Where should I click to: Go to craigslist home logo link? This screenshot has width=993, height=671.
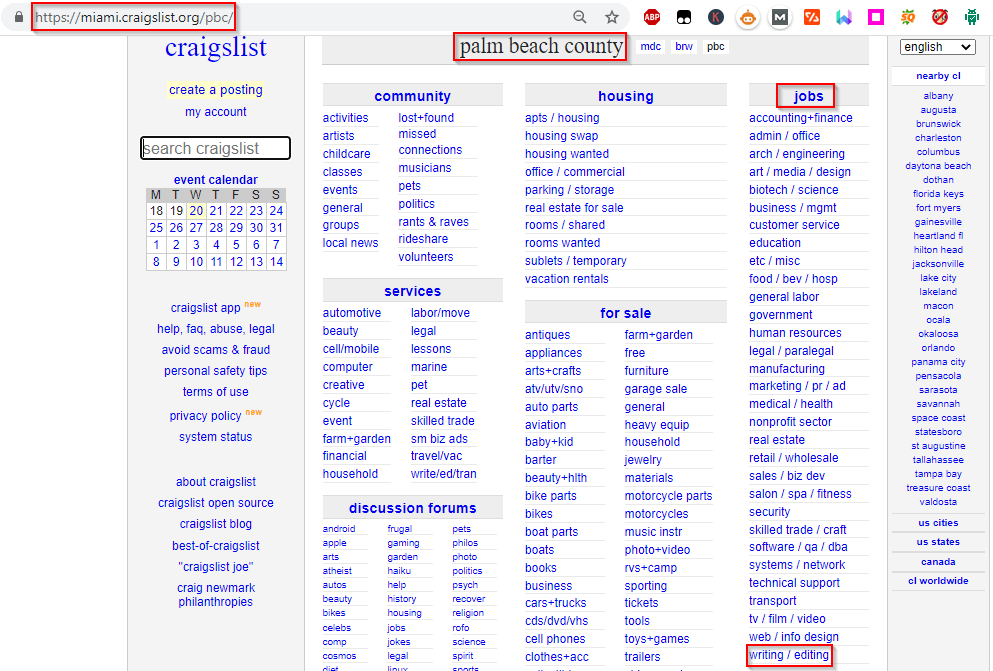[215, 48]
